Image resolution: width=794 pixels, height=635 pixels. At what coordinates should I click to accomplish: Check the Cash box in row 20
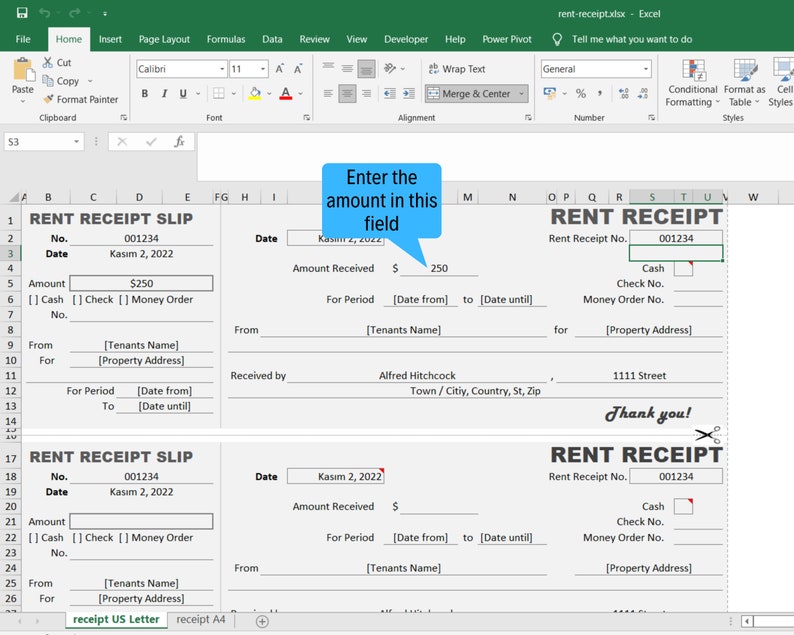[x=683, y=506]
